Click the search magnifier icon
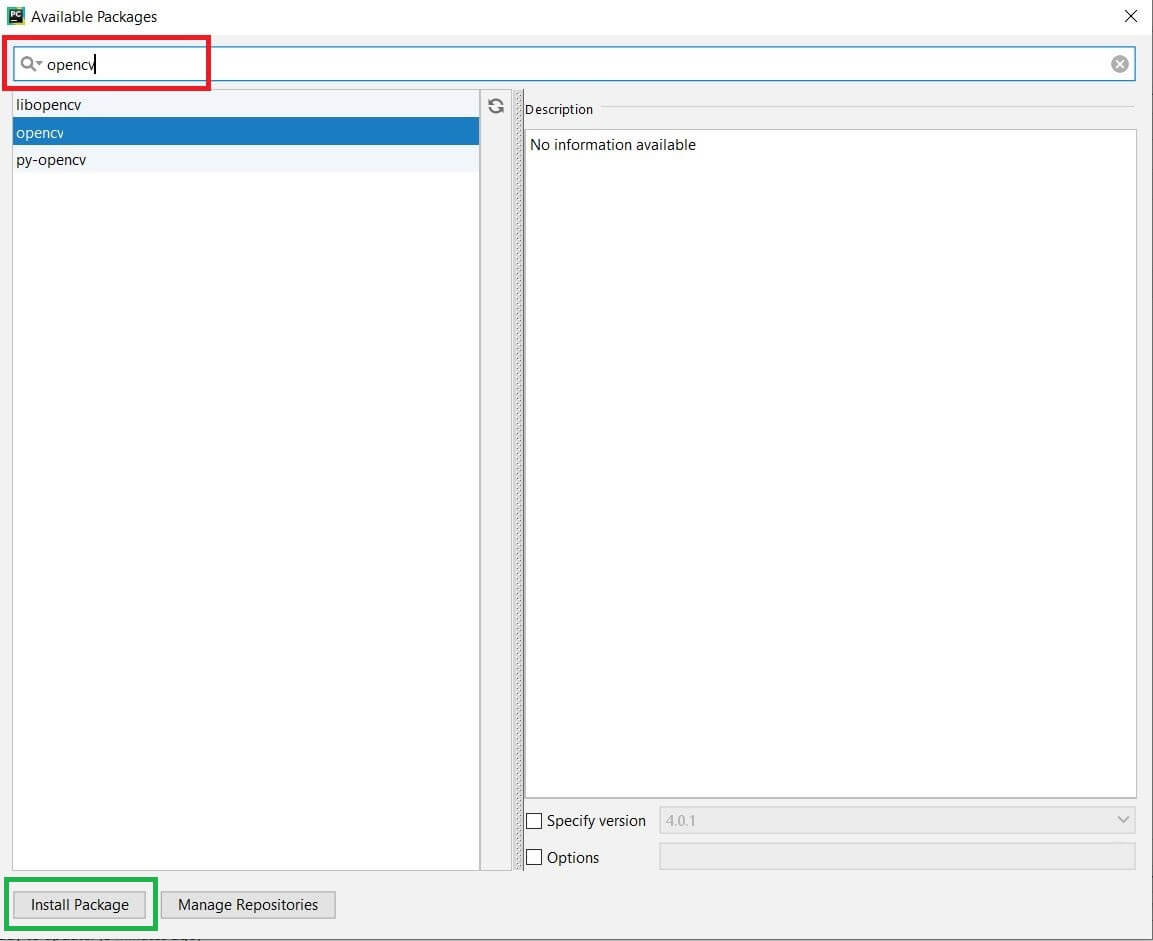 (29, 64)
